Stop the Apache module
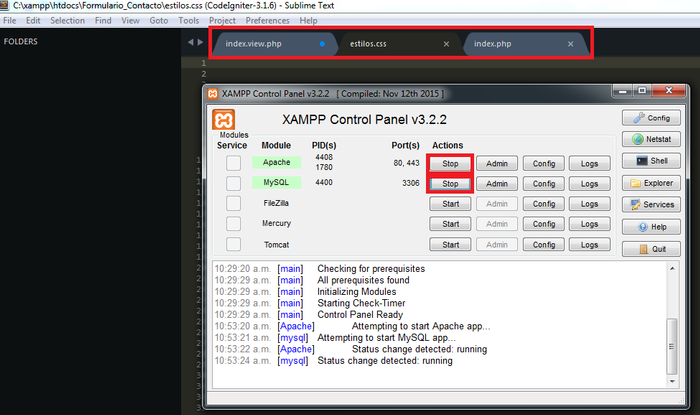 (x=450, y=164)
